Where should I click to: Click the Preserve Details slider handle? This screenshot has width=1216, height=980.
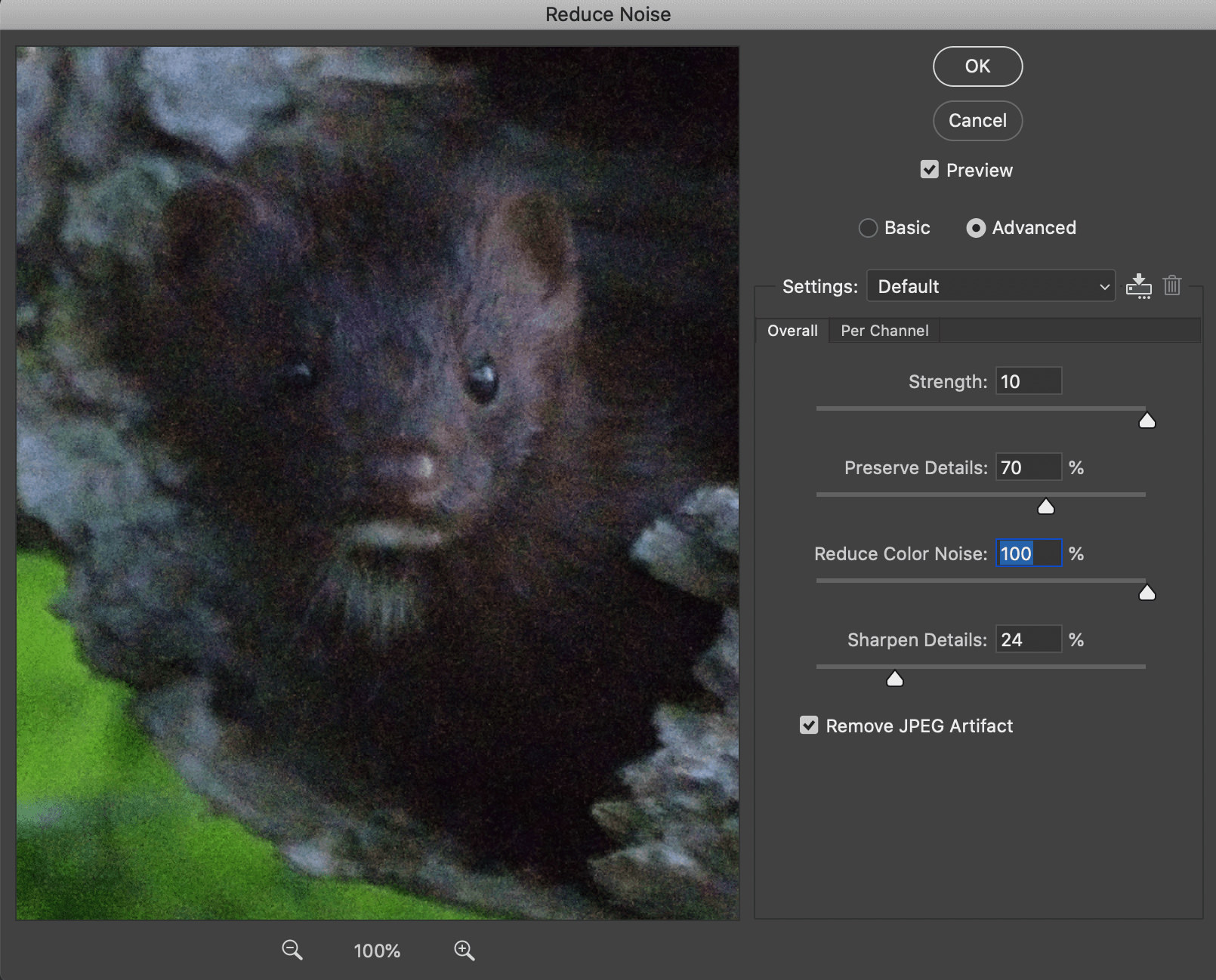1045,507
